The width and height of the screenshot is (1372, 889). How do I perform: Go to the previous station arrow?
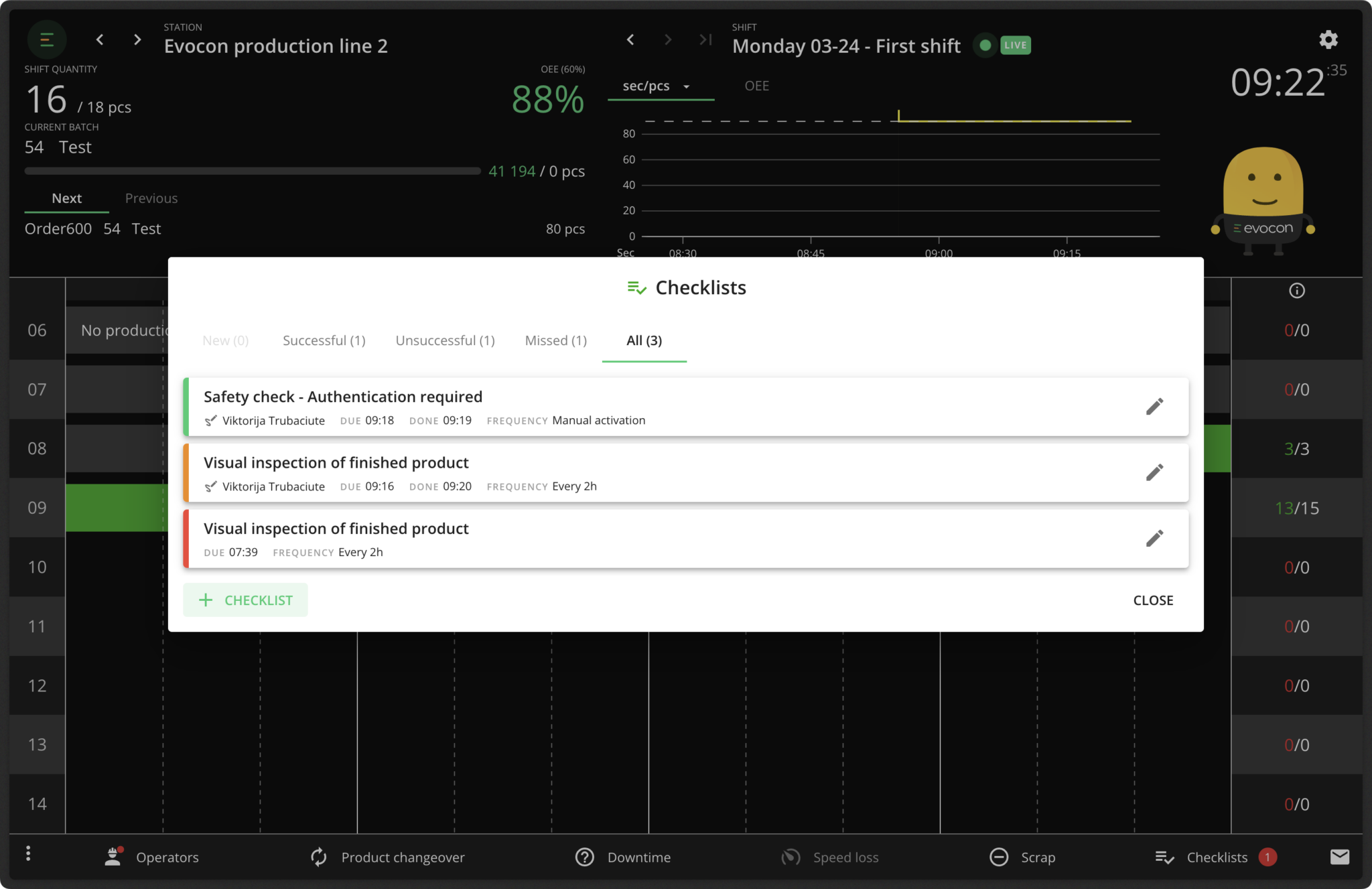[x=100, y=40]
